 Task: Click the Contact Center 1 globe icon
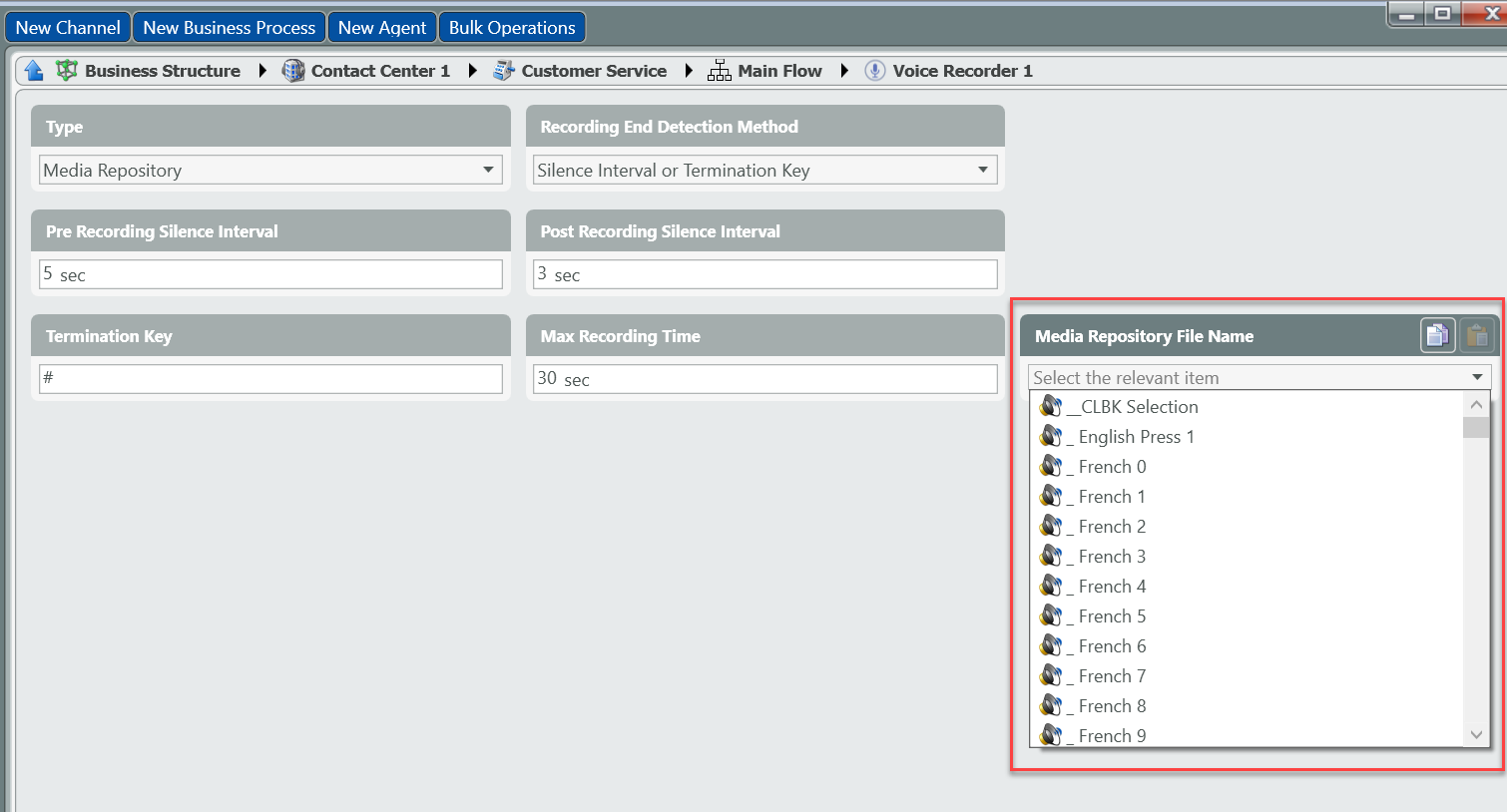(x=293, y=71)
